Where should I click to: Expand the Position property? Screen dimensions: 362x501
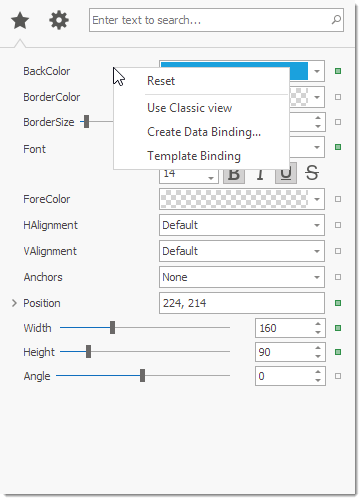pyautogui.click(x=14, y=303)
